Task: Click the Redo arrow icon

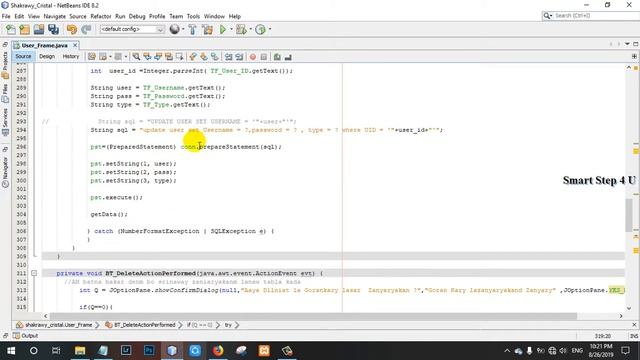Action: pyautogui.click(x=86, y=29)
